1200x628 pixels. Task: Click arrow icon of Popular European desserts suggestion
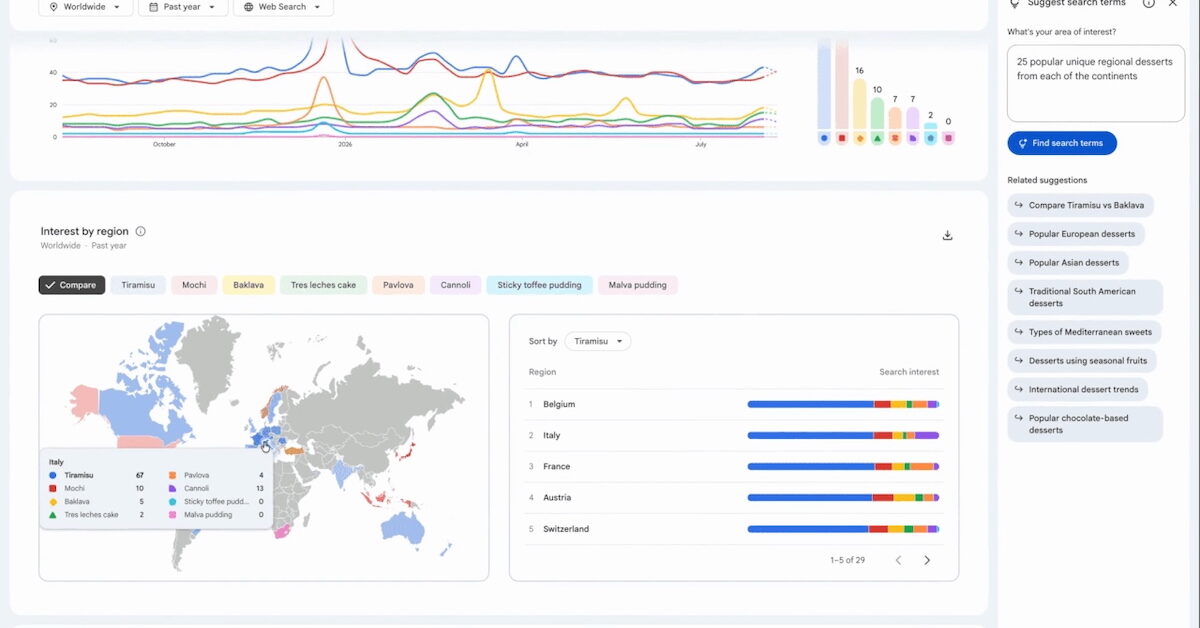click(x=1019, y=234)
